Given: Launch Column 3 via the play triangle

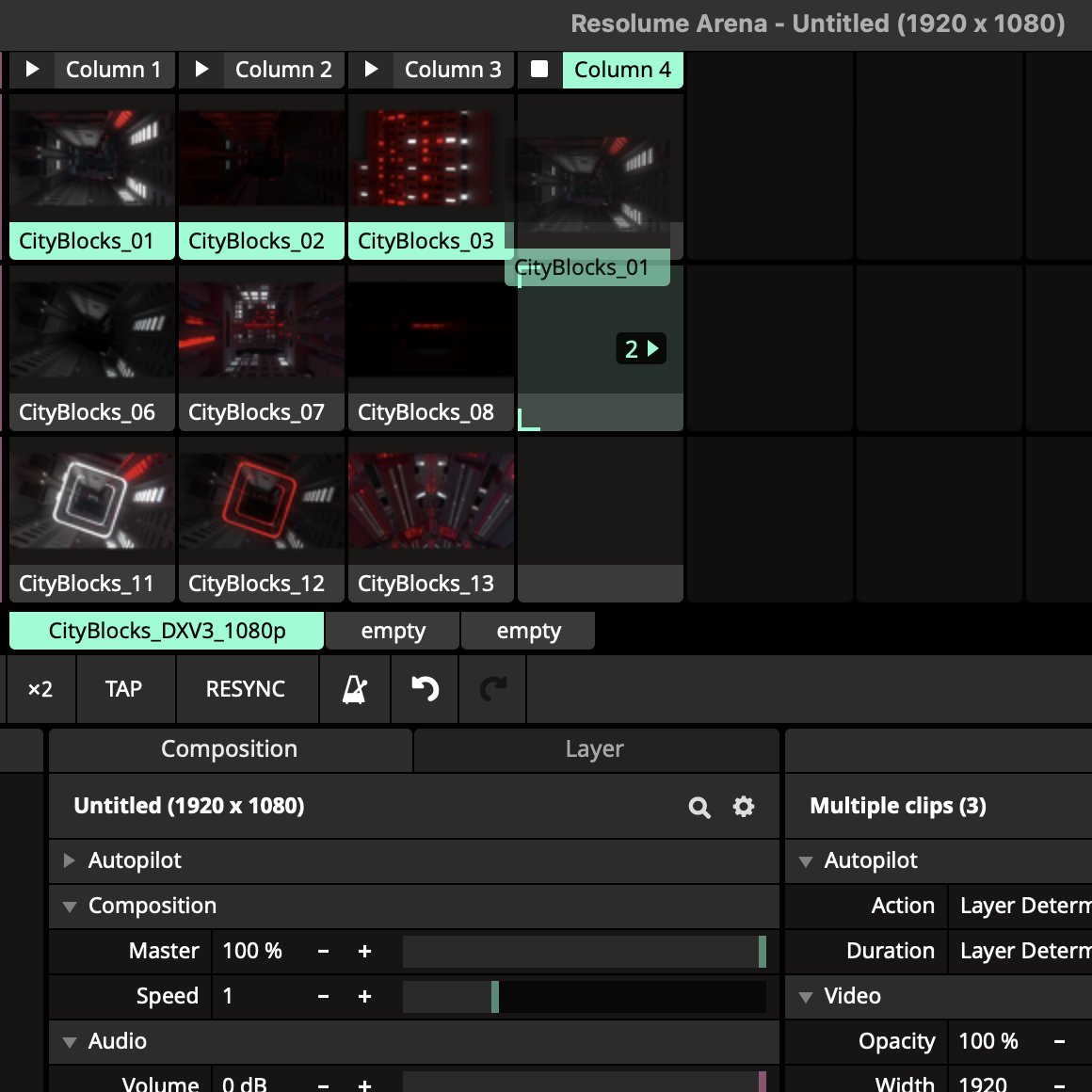Looking at the screenshot, I should 370,69.
